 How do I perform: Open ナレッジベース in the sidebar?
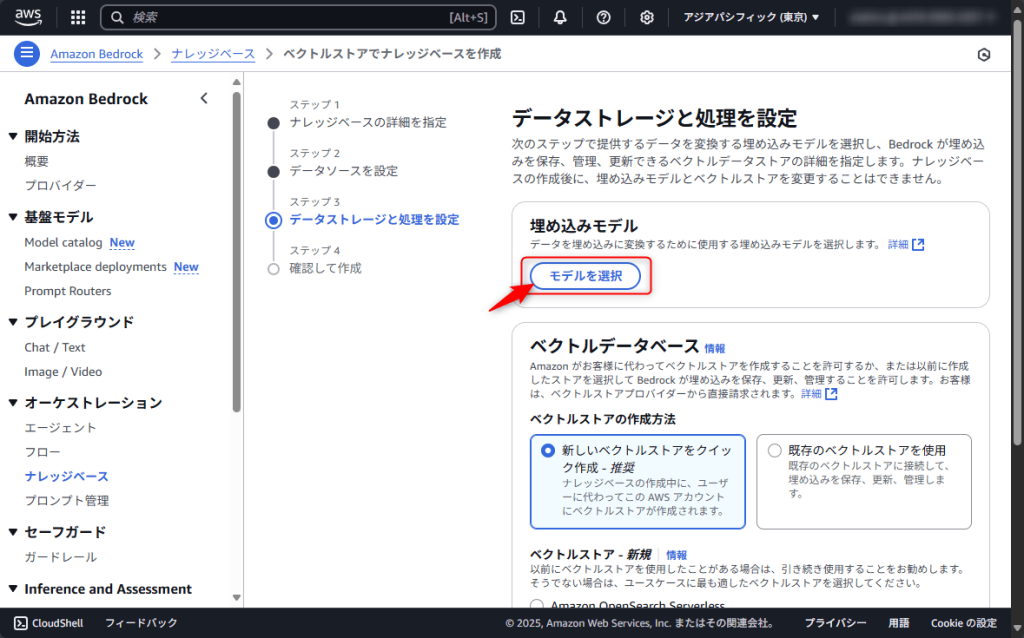[67, 476]
